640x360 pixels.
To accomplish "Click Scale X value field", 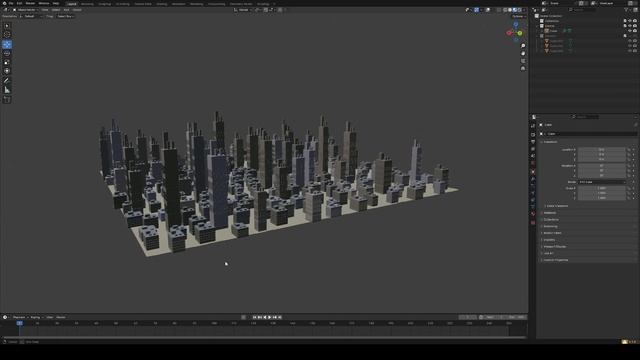I will [602, 188].
